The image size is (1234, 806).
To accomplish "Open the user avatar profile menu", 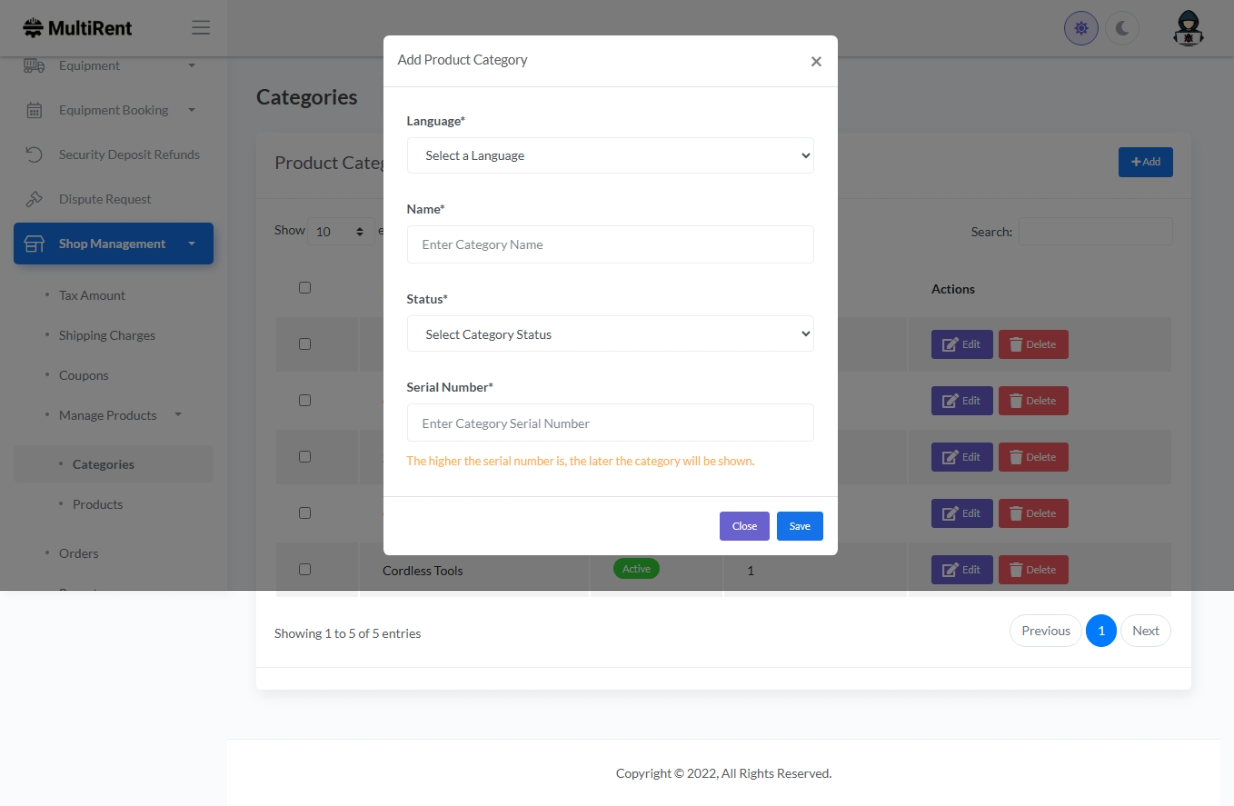I will tap(1188, 29).
